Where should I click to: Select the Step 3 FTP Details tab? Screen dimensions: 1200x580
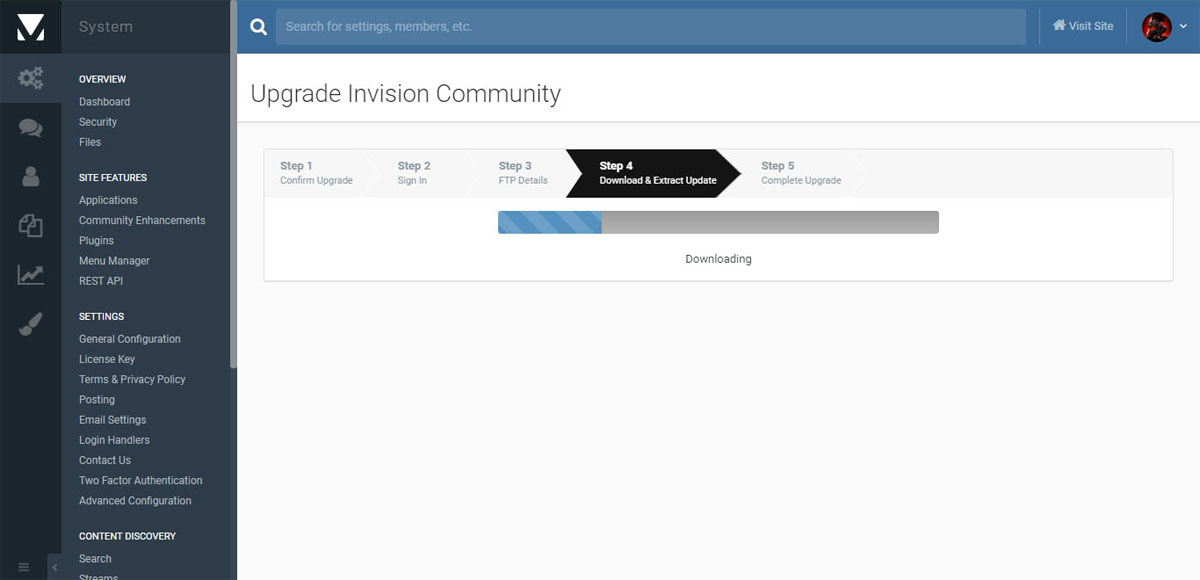[x=523, y=173]
